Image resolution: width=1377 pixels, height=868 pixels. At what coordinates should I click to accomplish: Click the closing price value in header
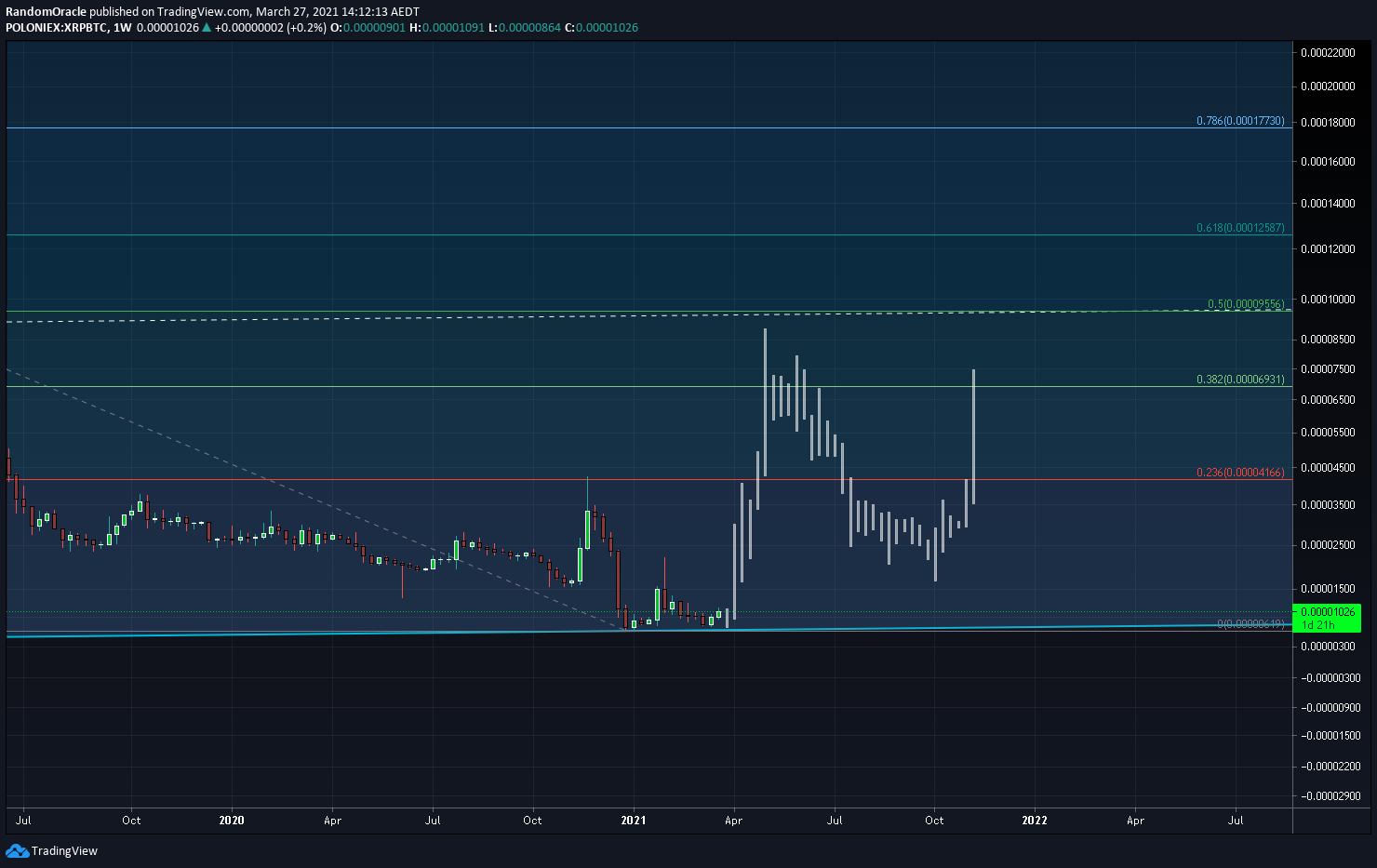(607, 27)
